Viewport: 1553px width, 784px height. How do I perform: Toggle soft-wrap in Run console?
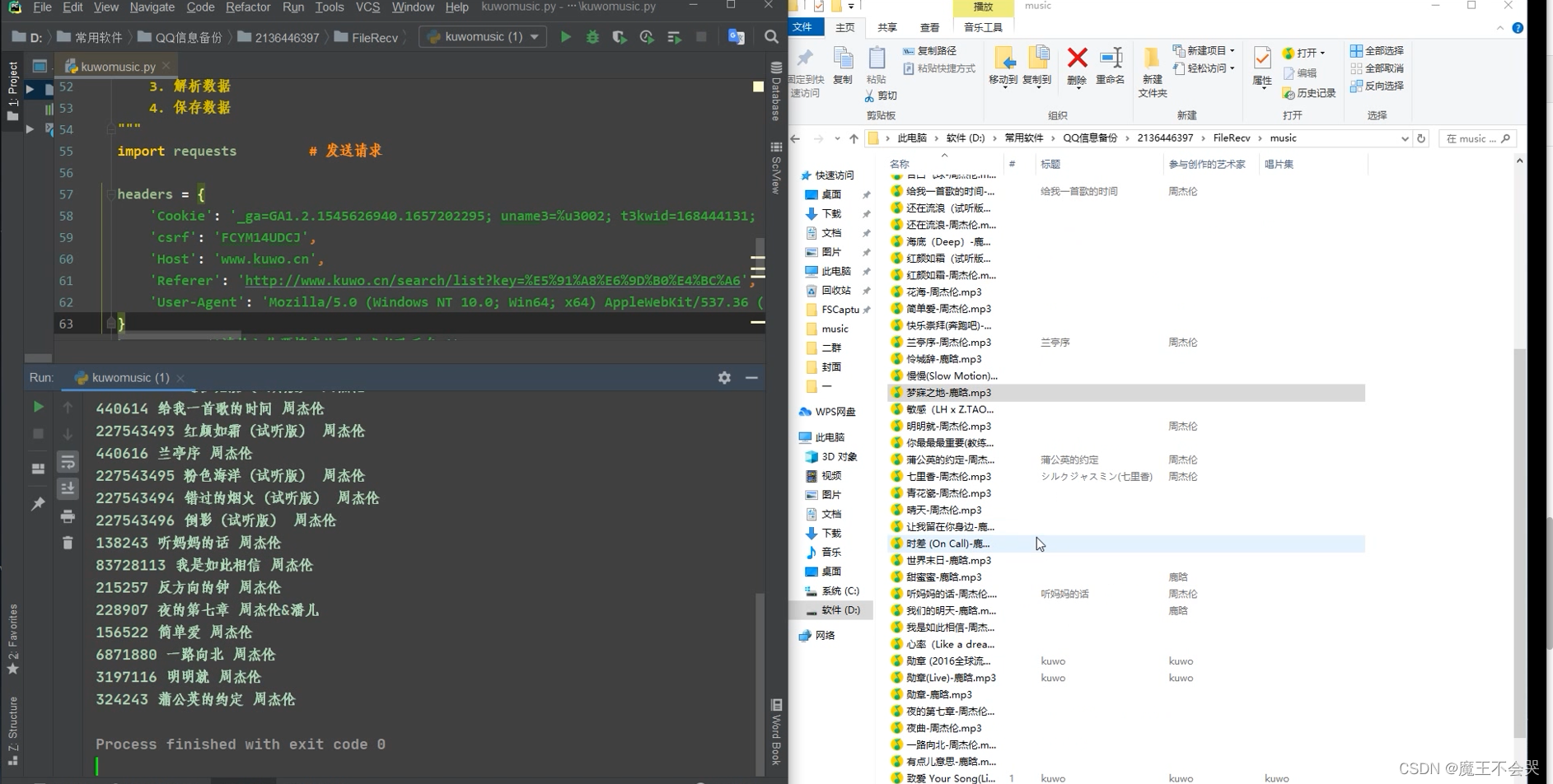[x=68, y=462]
